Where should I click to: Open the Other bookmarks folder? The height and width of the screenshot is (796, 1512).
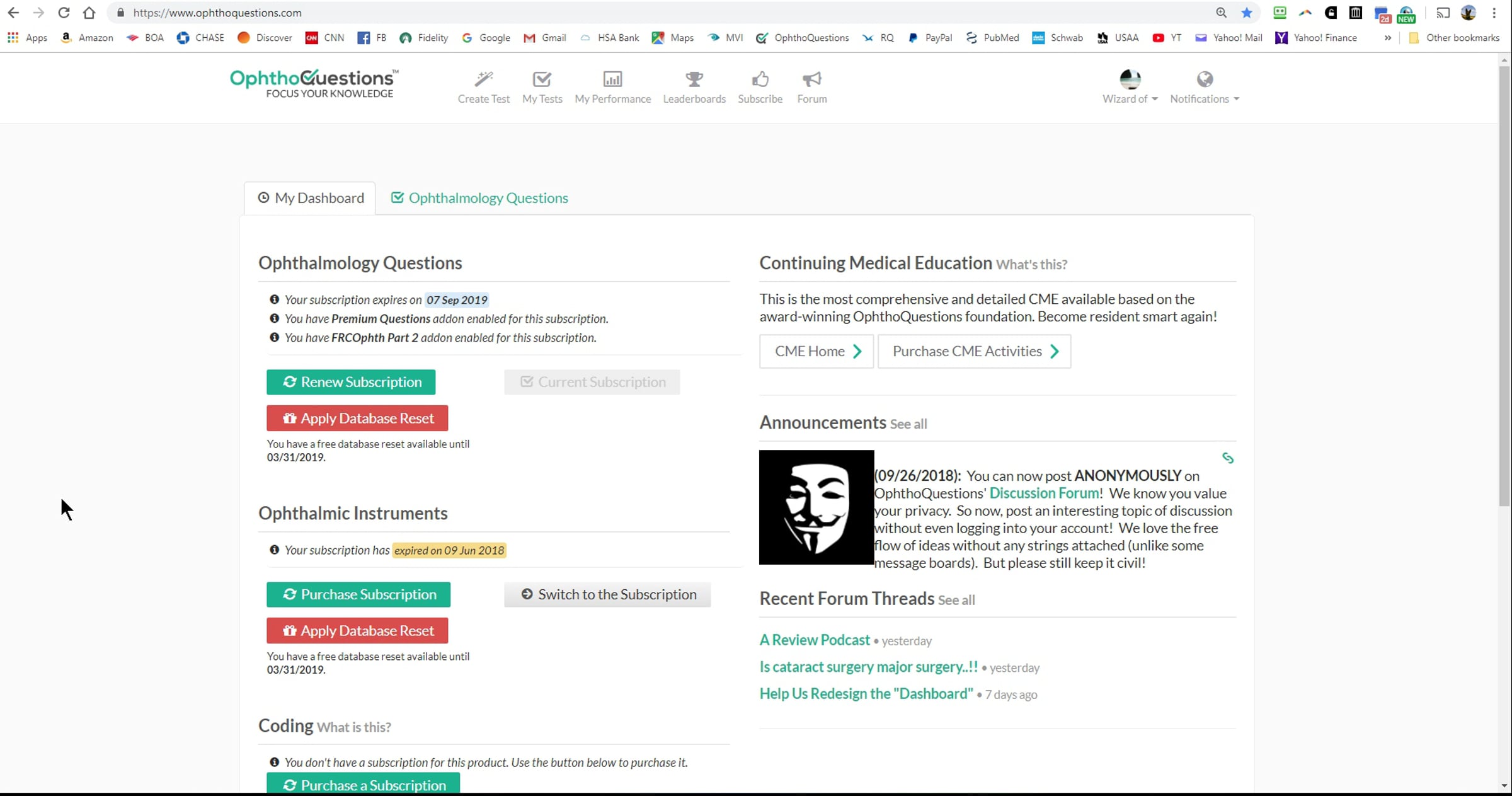1454,38
